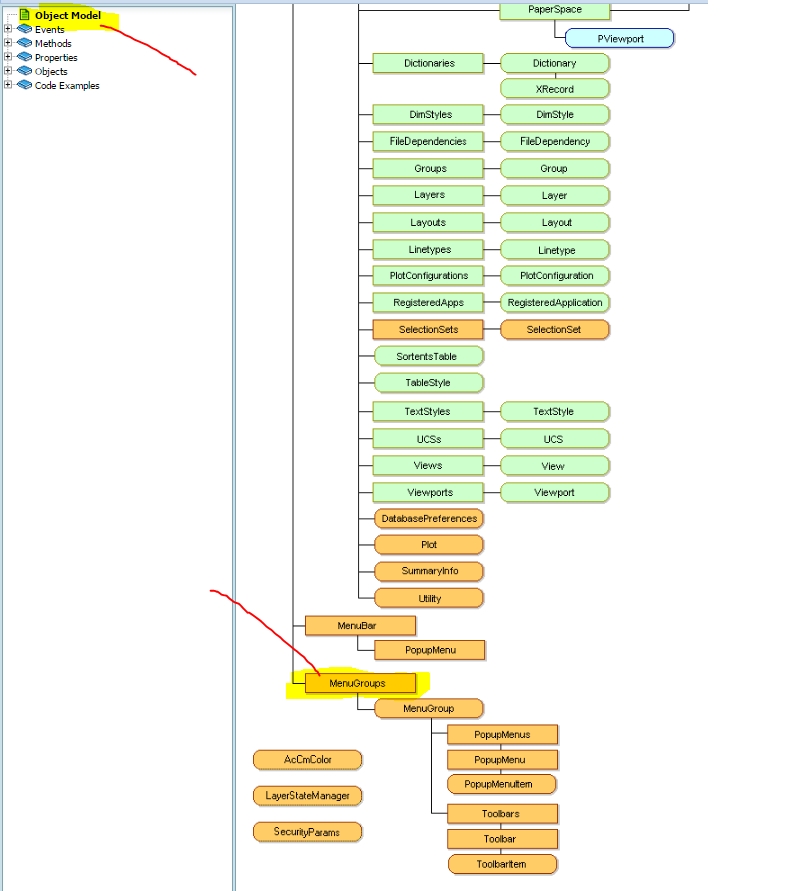Click the Objects book icon

pyautogui.click(x=24, y=71)
